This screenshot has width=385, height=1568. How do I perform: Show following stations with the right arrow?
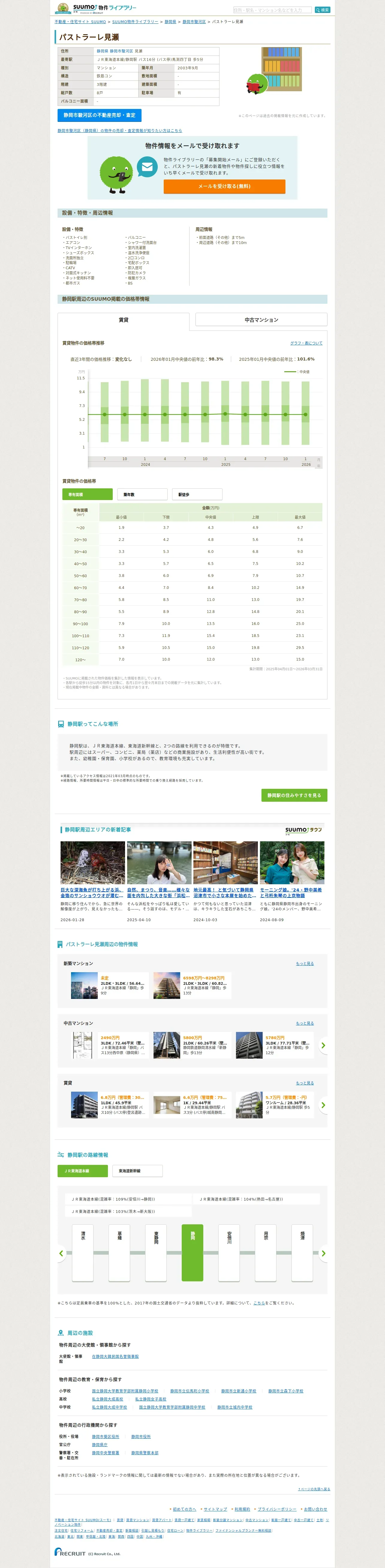click(323, 1253)
